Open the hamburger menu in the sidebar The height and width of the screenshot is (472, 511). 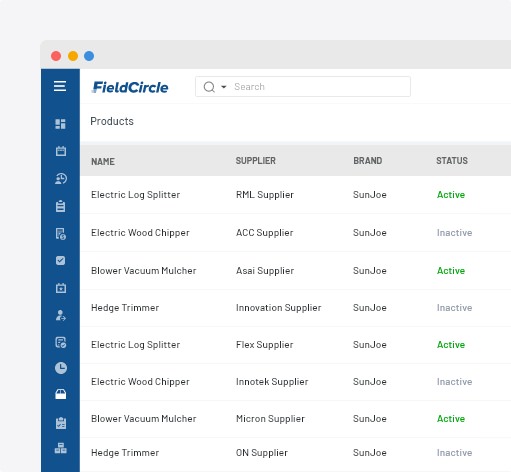point(60,86)
